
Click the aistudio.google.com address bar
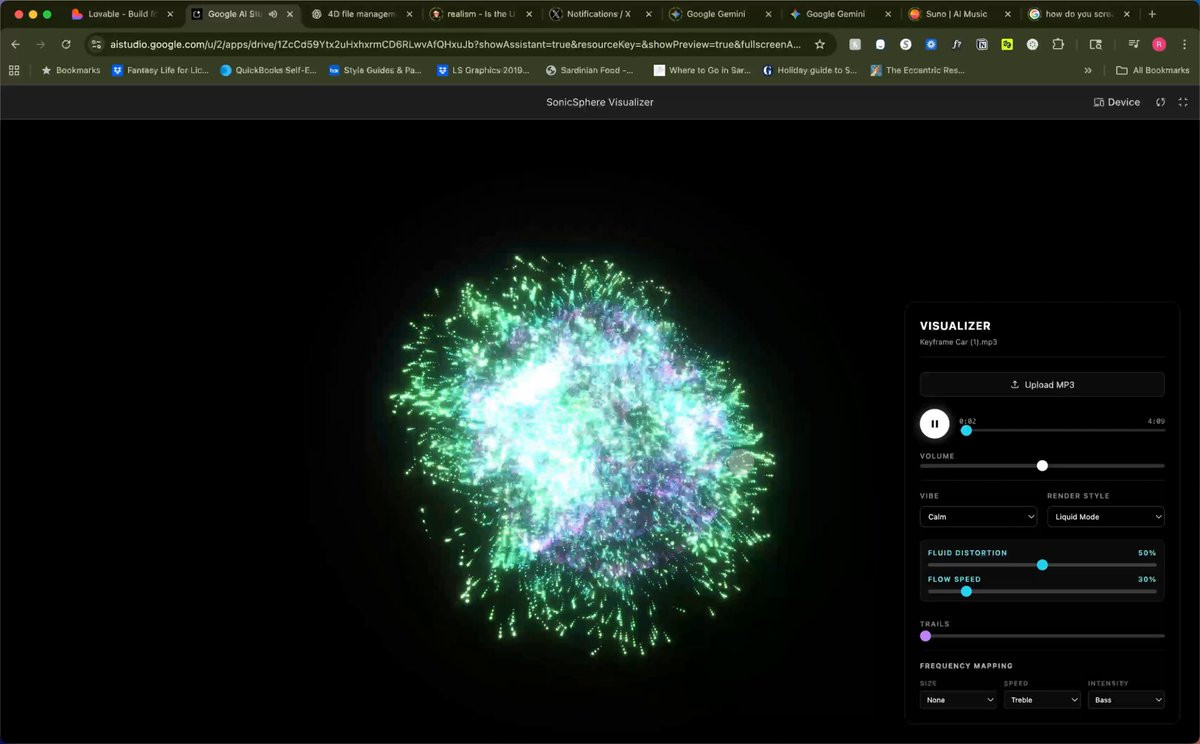(x=455, y=44)
